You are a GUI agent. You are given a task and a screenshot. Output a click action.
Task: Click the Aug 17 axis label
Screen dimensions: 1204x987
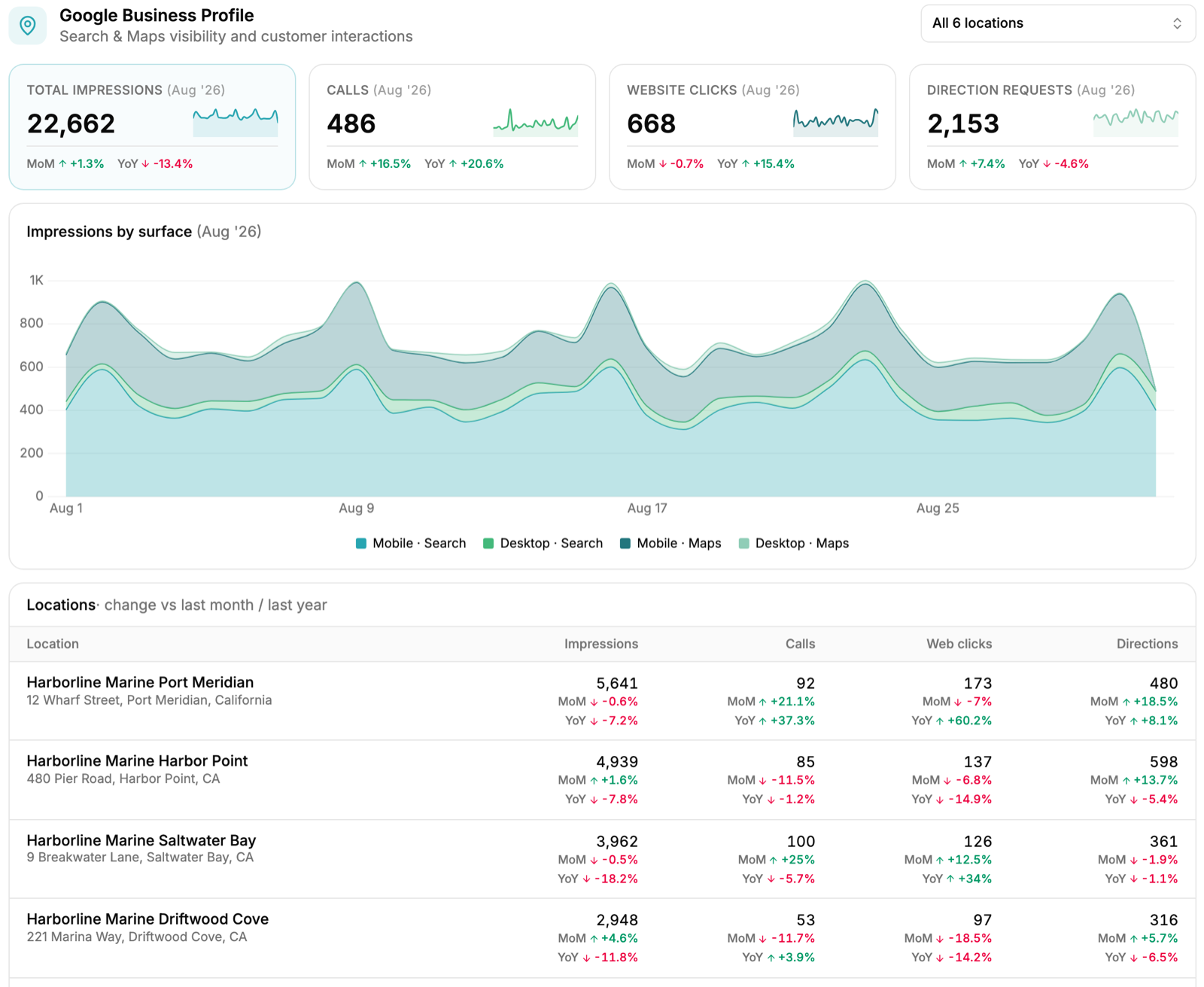click(647, 508)
